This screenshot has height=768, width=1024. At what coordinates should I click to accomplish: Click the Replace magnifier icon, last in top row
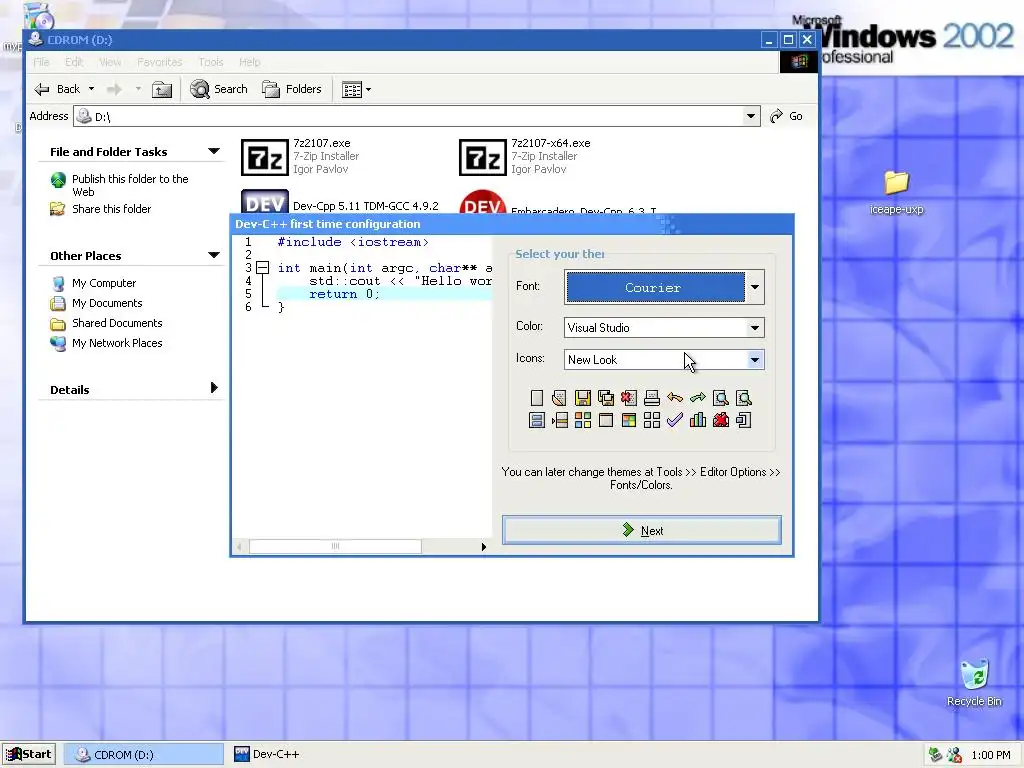pos(743,398)
